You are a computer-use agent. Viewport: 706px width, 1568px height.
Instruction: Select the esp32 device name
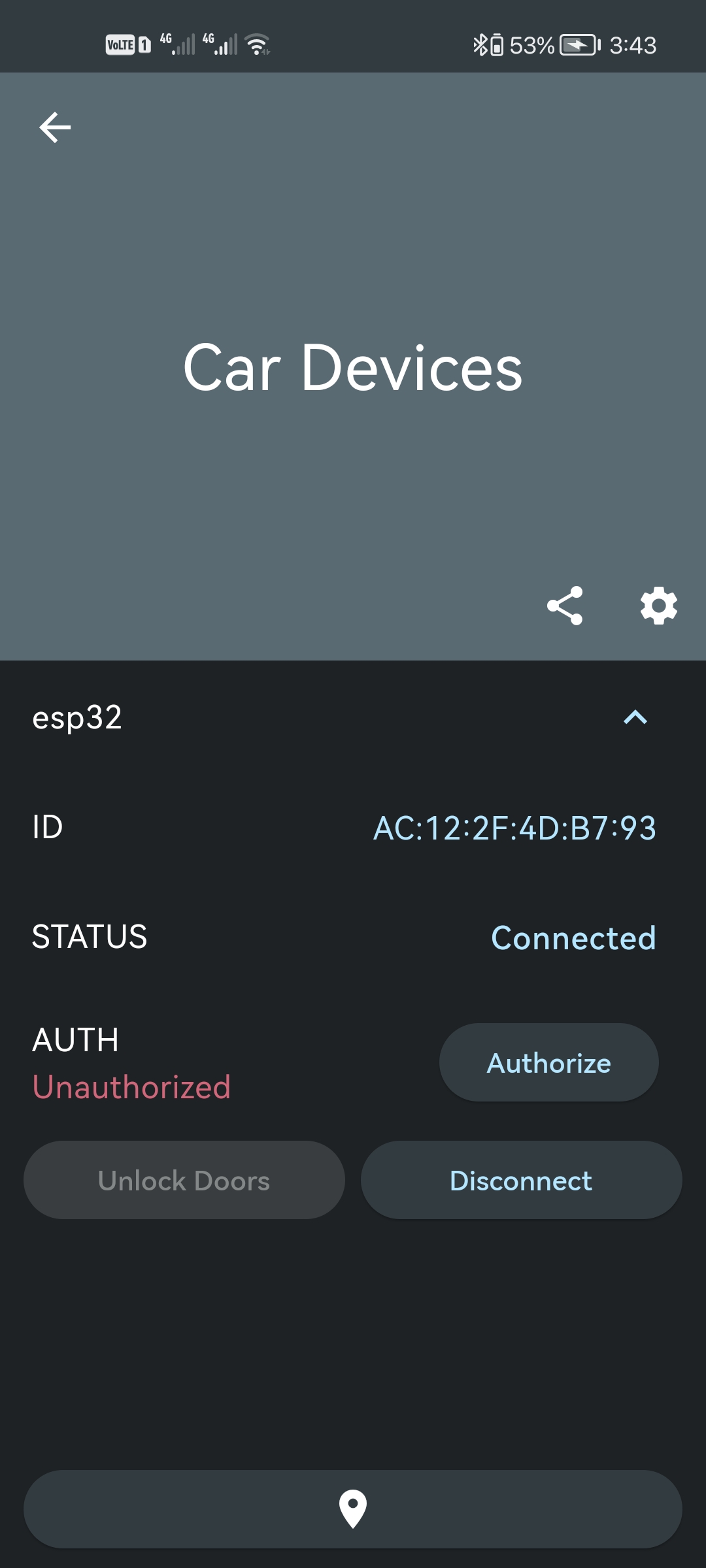click(x=78, y=719)
